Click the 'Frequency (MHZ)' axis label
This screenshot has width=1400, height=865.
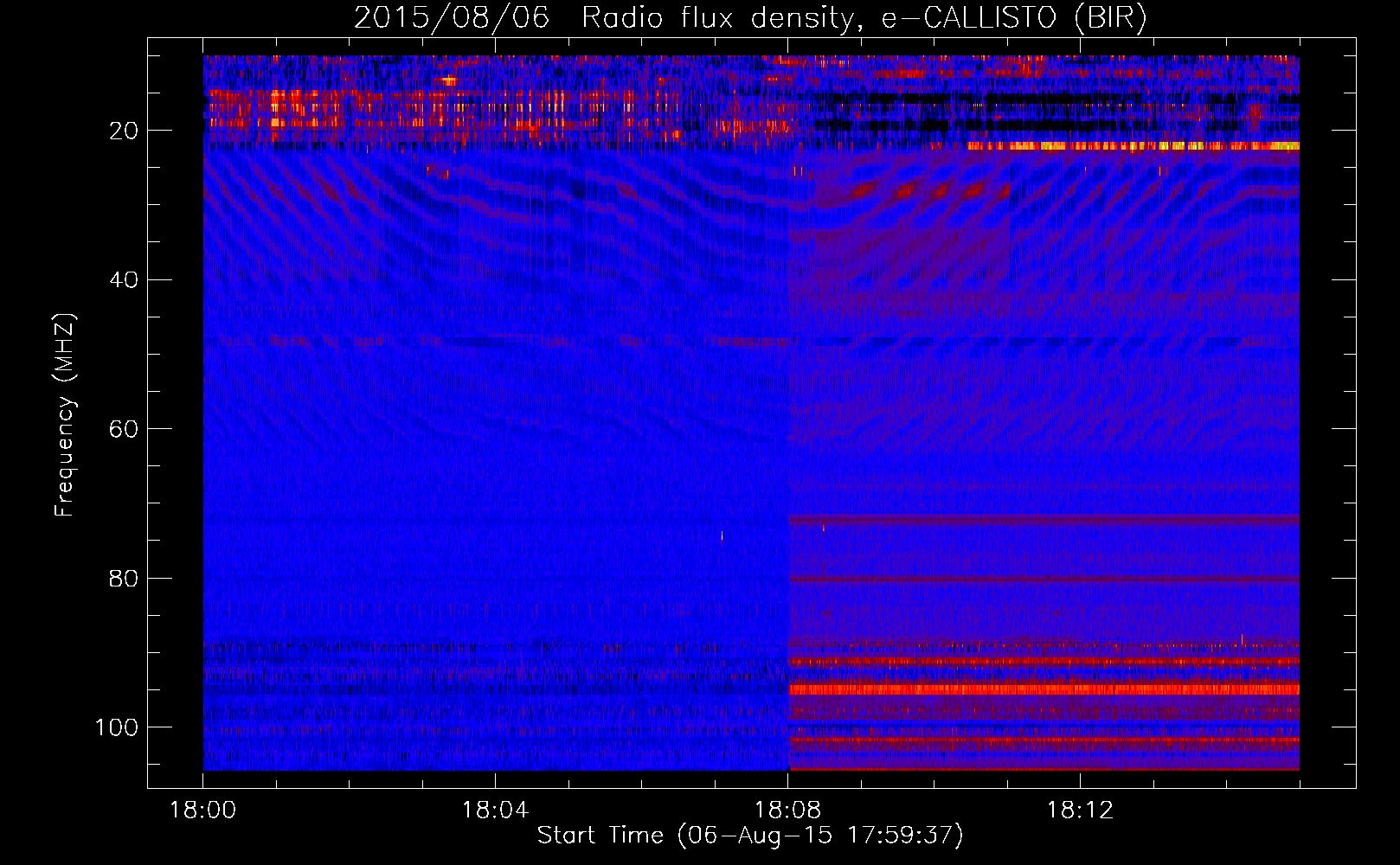65,415
